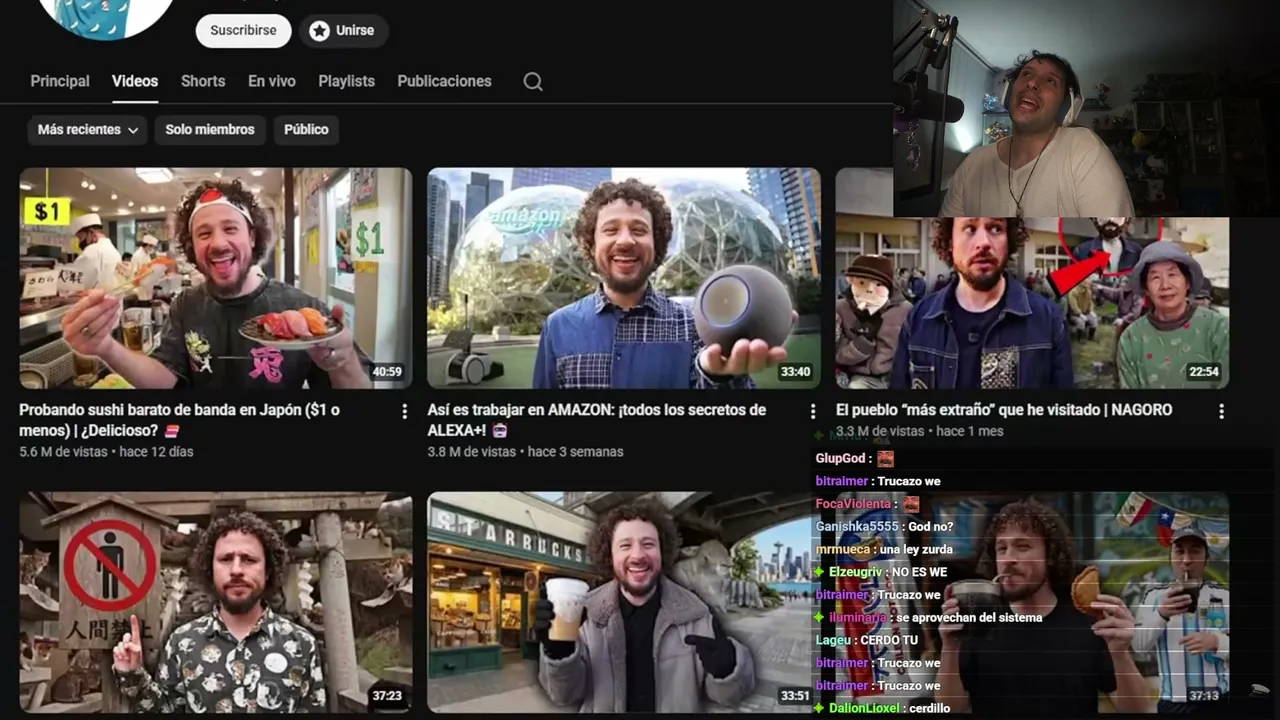Viewport: 1280px width, 720px height.
Task: Click the 33:51 duration badge
Action: click(x=795, y=696)
